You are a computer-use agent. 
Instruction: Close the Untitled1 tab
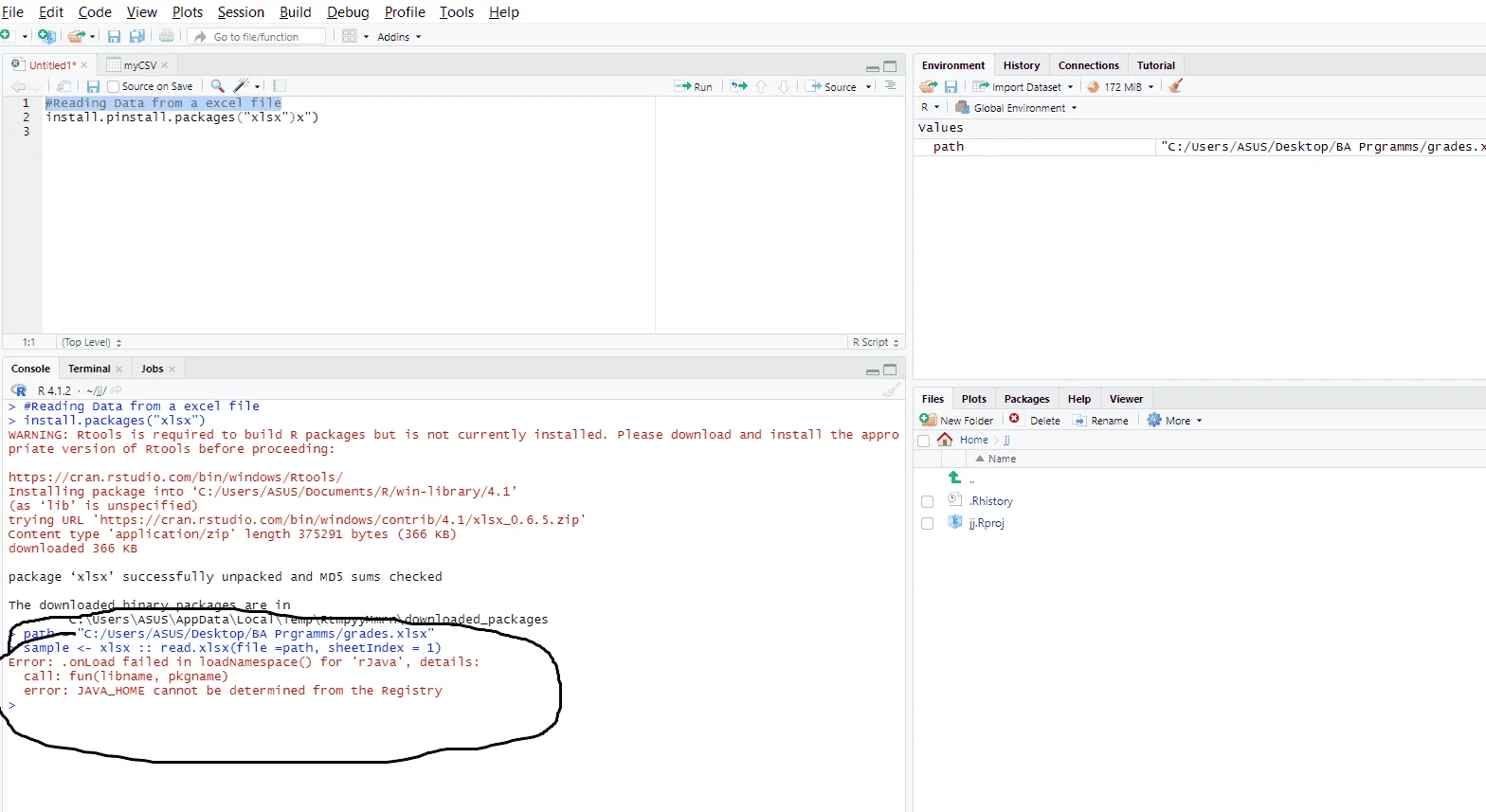(84, 65)
